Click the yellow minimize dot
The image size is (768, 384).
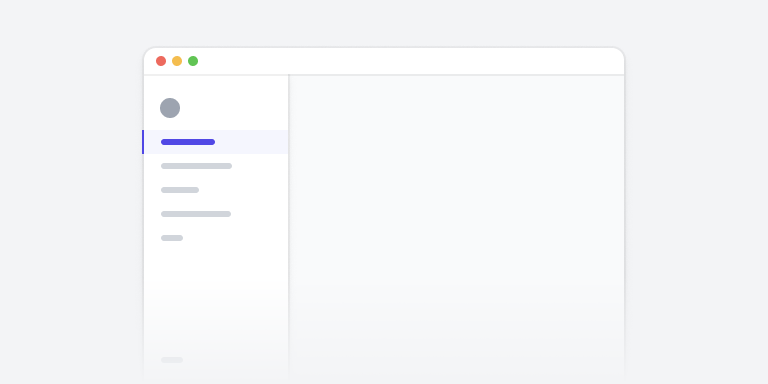(x=177, y=61)
